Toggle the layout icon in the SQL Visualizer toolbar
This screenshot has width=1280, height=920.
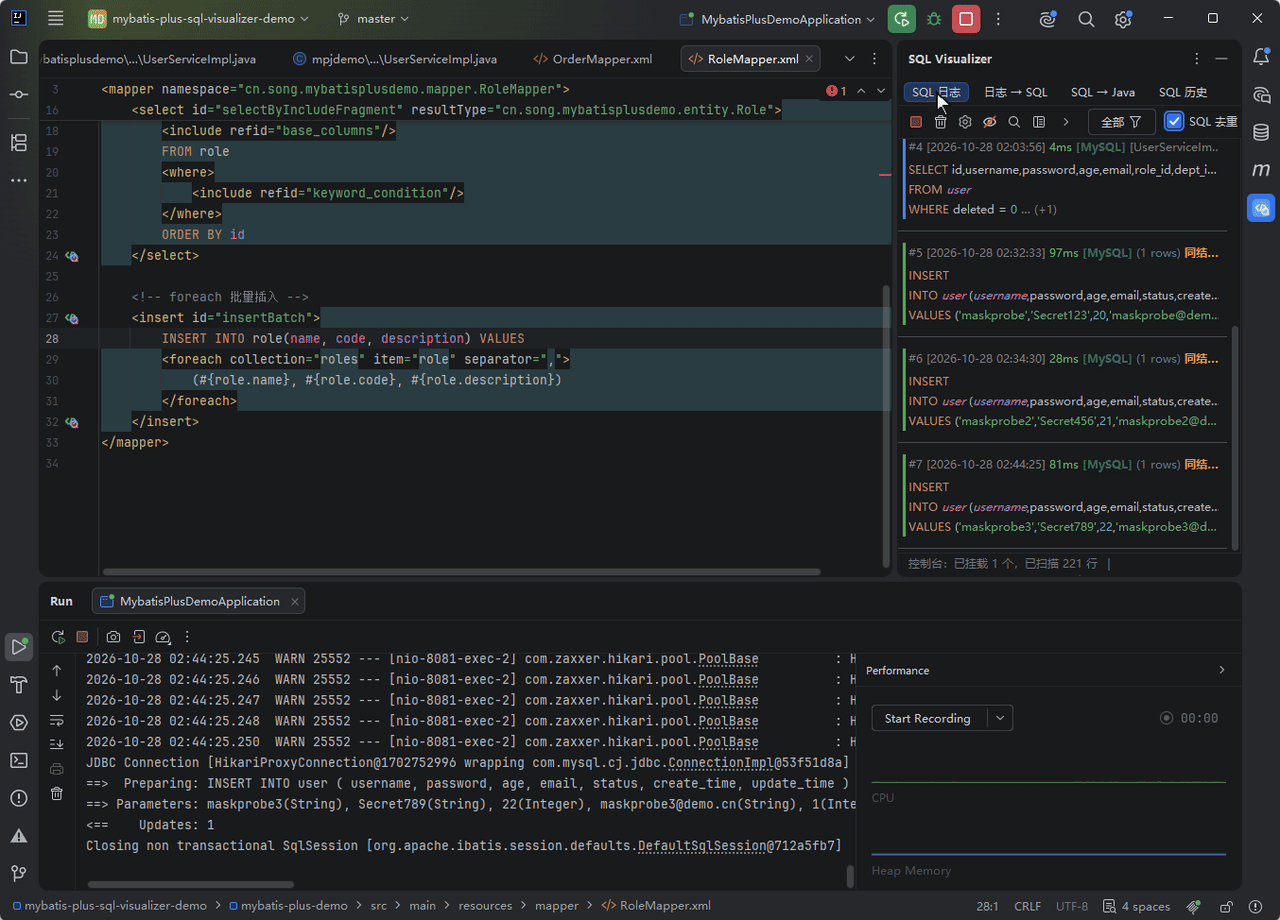click(x=1039, y=122)
